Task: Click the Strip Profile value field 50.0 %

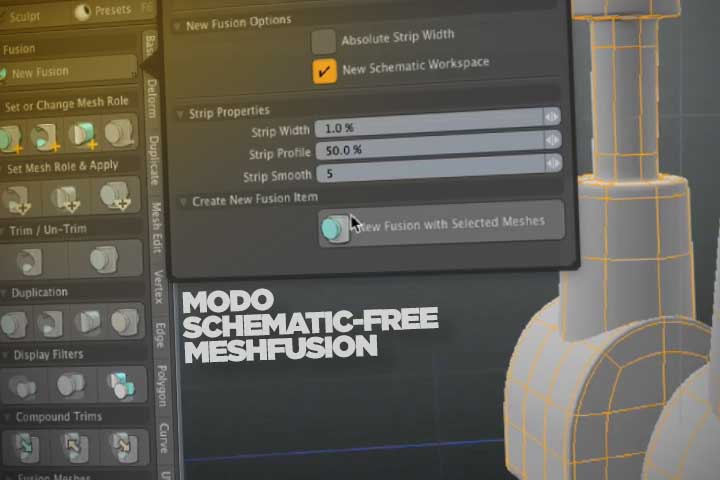Action: (431, 146)
